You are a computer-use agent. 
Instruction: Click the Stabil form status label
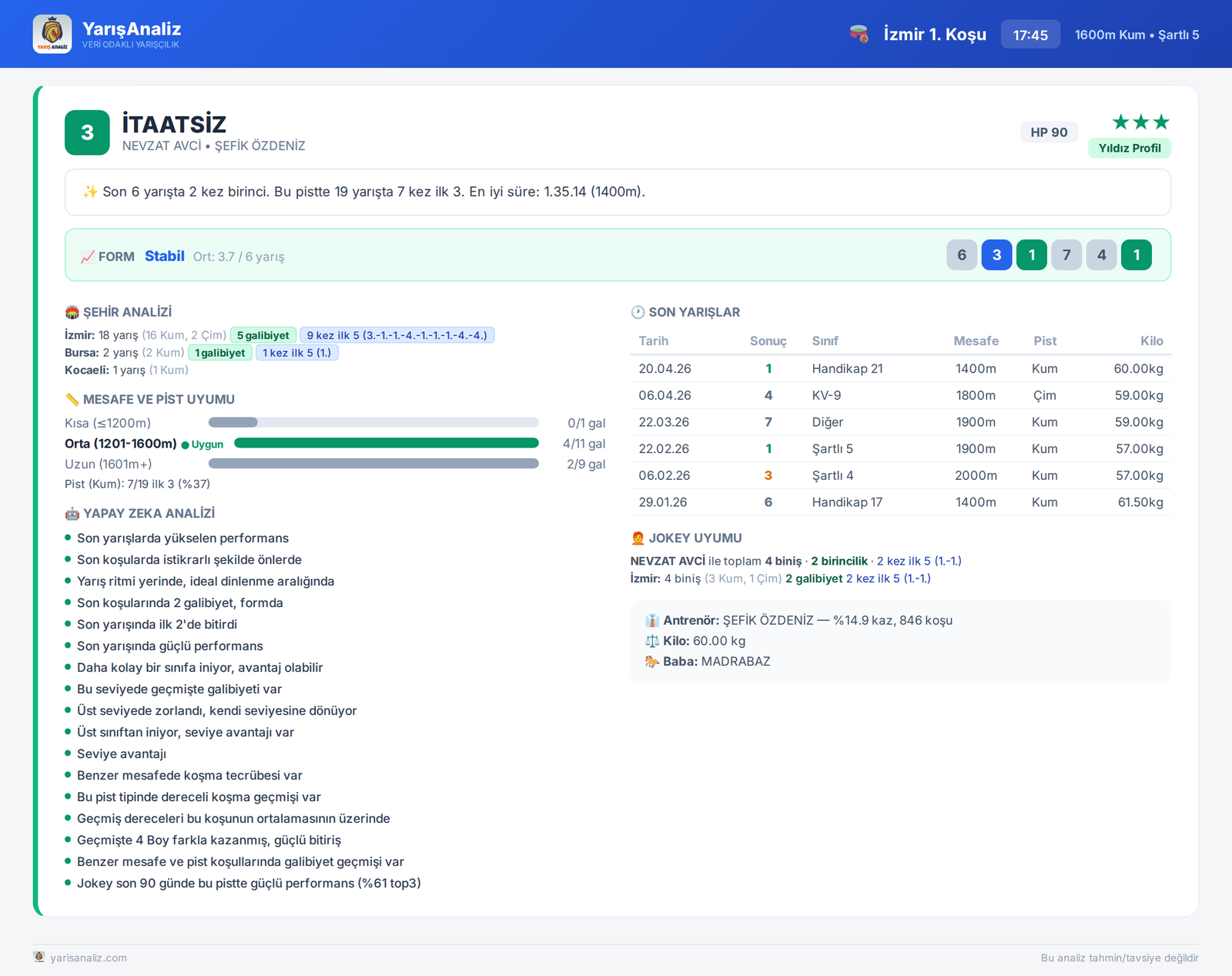click(165, 256)
